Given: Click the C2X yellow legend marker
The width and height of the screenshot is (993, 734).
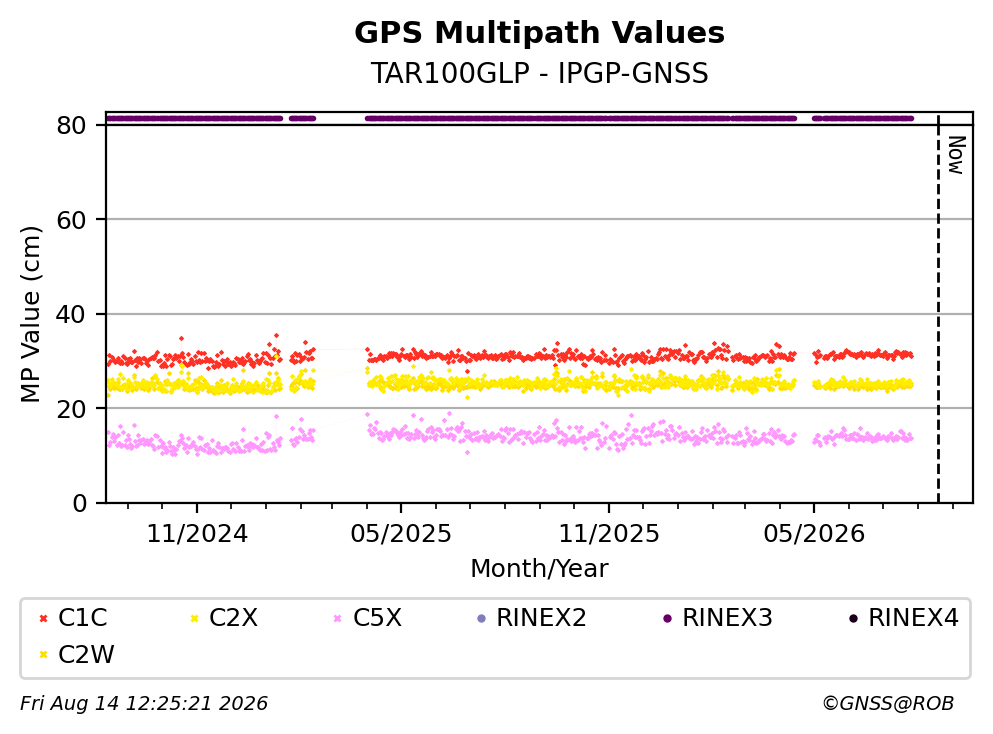Looking at the screenshot, I should point(194,618).
